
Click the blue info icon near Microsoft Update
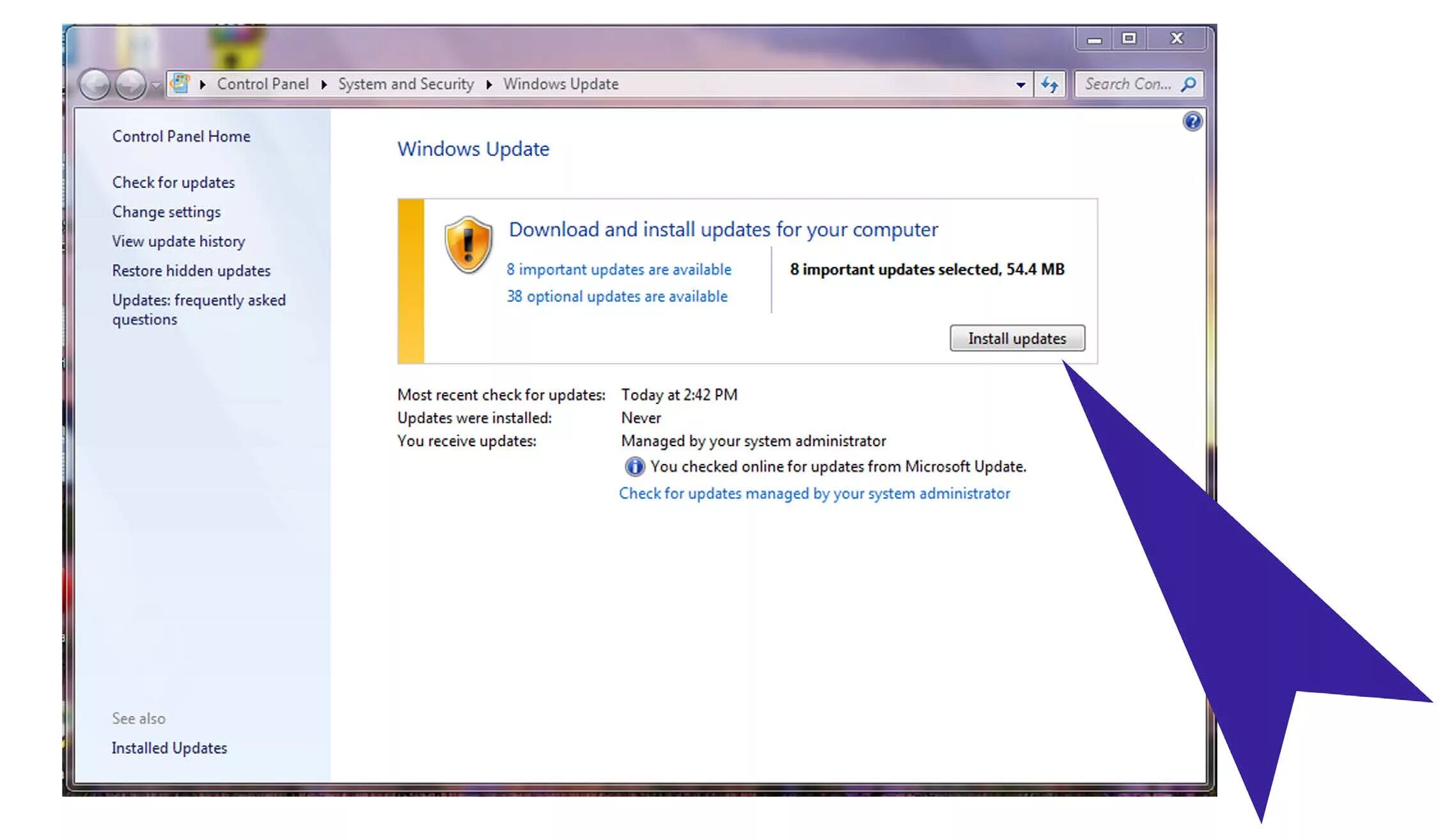point(634,467)
